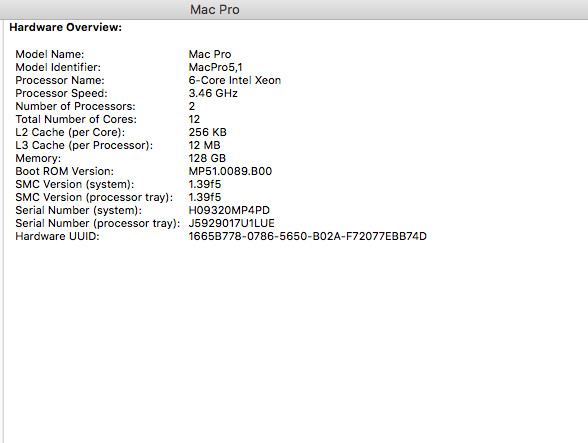Select the 256 KB L2 cache value
The width and height of the screenshot is (588, 443).
pos(208,132)
